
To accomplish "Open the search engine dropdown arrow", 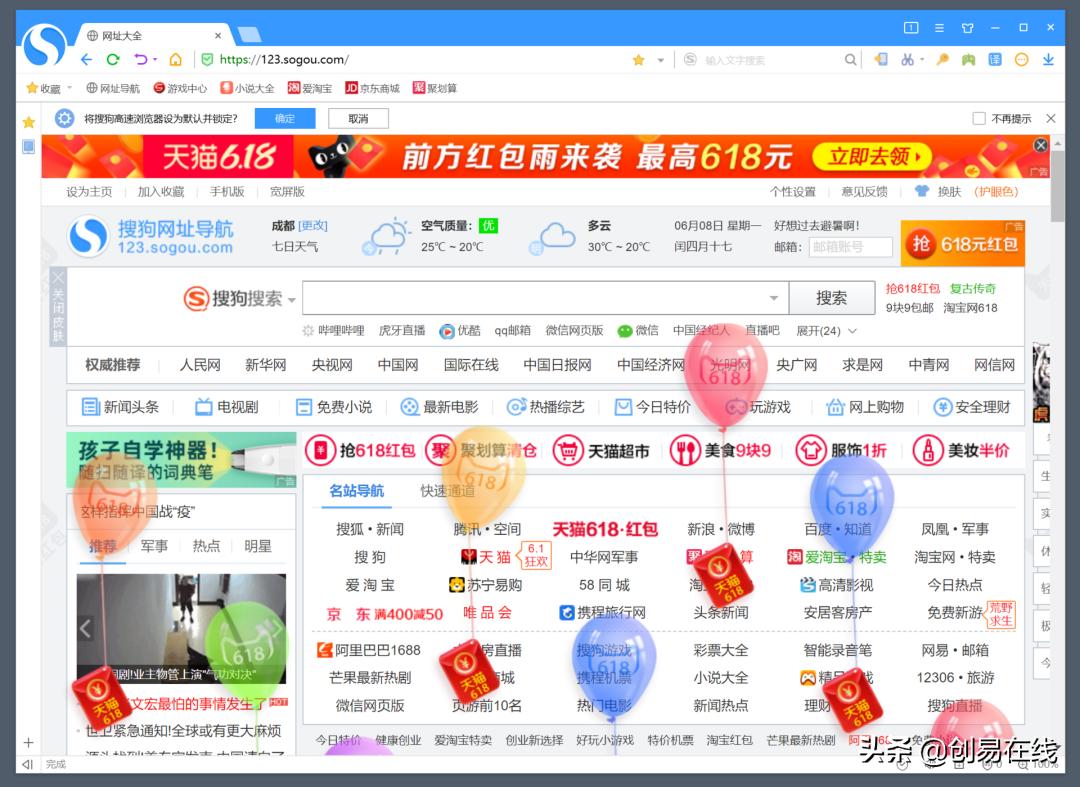I will (x=292, y=299).
